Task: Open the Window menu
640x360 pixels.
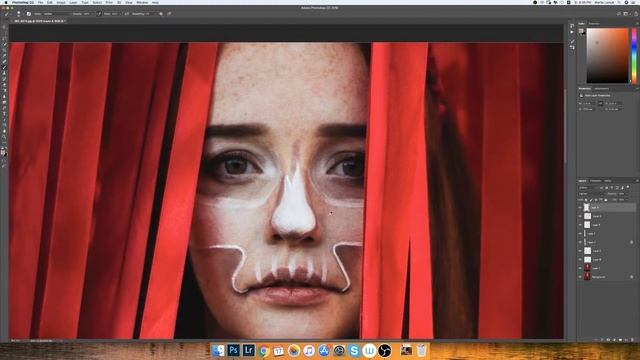Action: (x=142, y=2)
